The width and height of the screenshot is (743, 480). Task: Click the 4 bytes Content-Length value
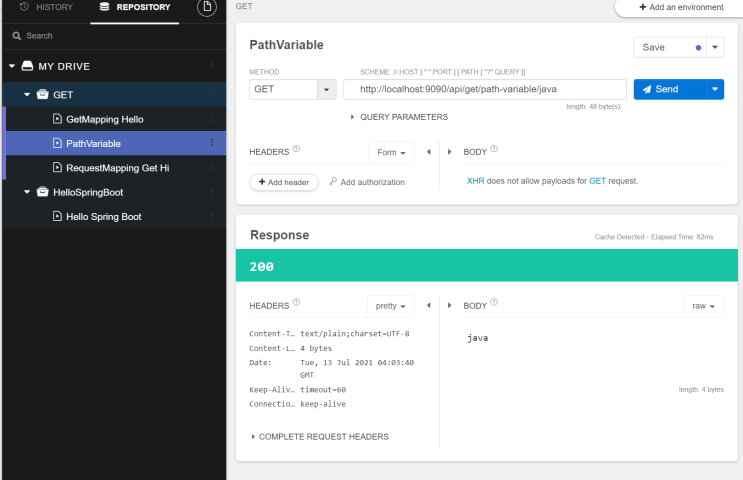click(x=316, y=348)
